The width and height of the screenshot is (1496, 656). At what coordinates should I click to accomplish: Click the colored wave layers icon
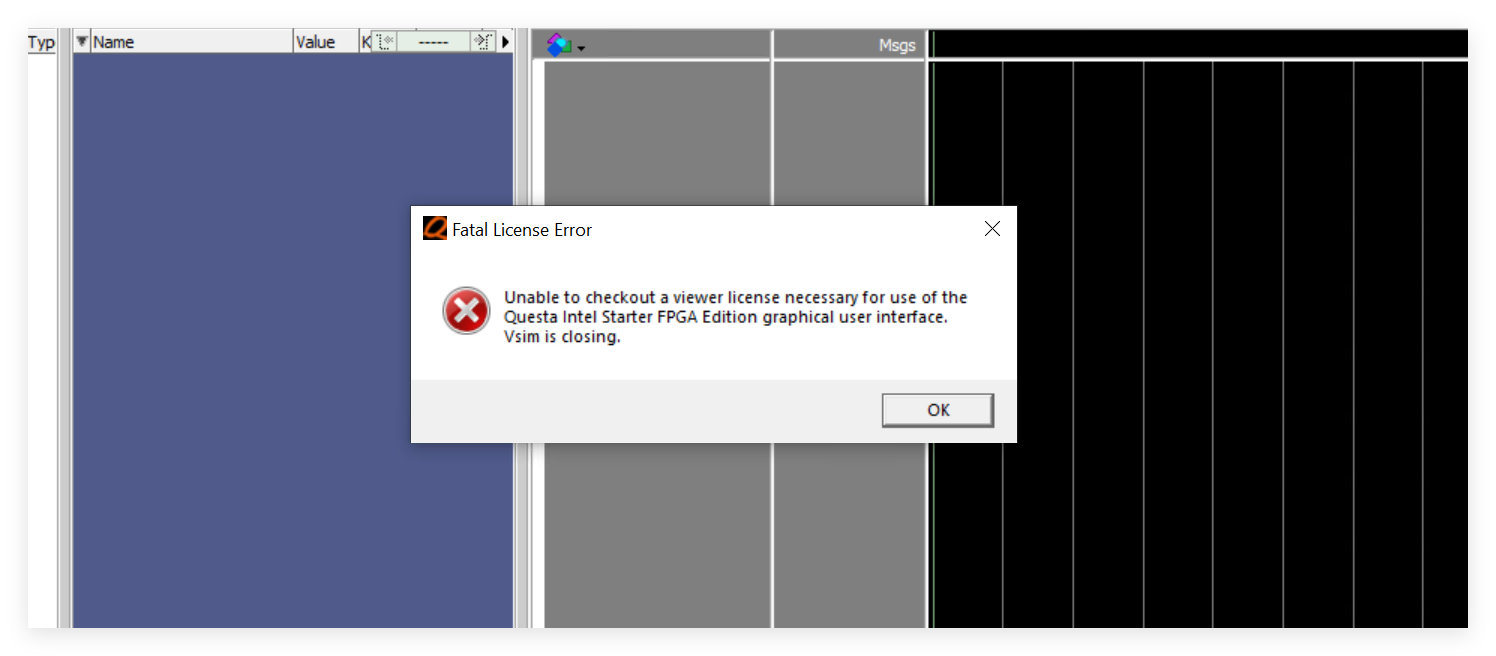559,45
